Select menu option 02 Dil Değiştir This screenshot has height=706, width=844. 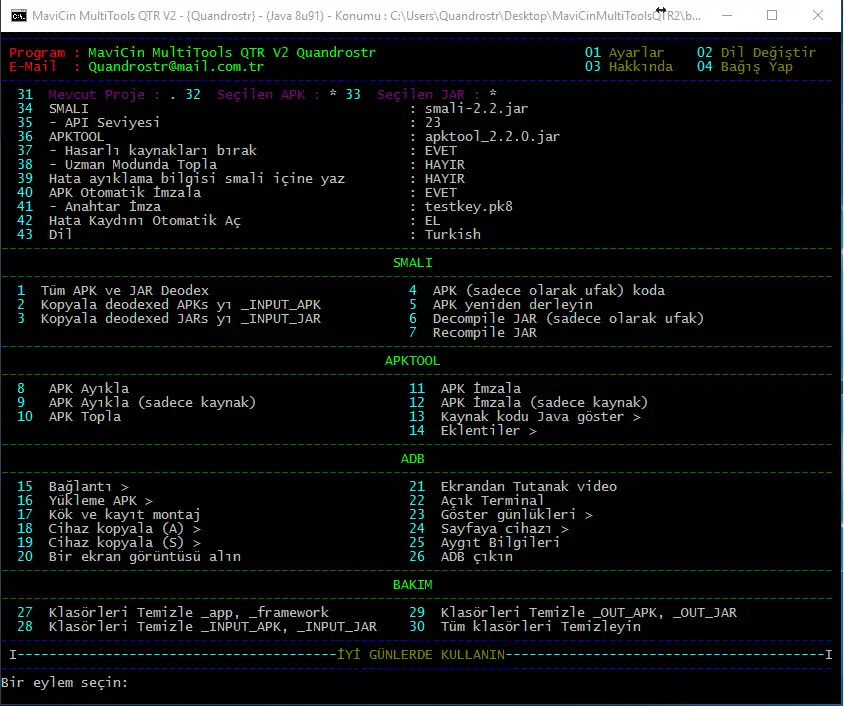click(x=756, y=53)
